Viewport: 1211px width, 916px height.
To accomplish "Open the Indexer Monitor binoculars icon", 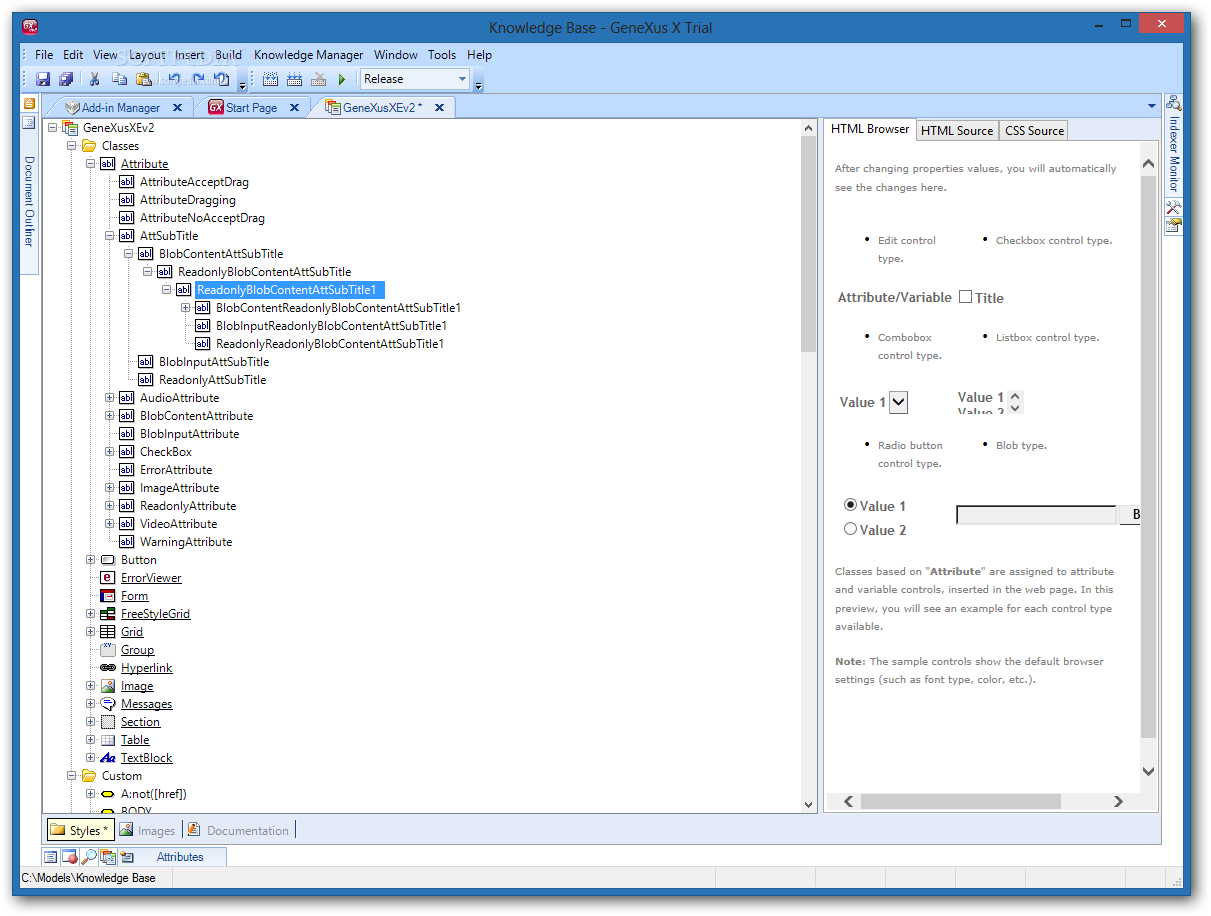I will [x=1174, y=103].
